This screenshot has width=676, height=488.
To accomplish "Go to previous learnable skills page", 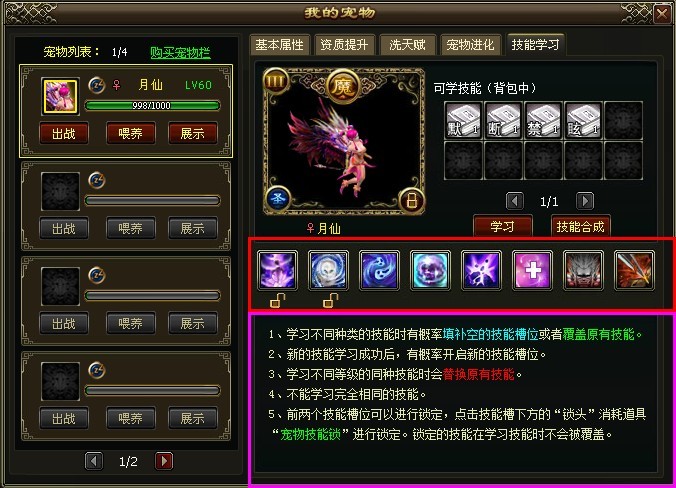I will pos(514,201).
